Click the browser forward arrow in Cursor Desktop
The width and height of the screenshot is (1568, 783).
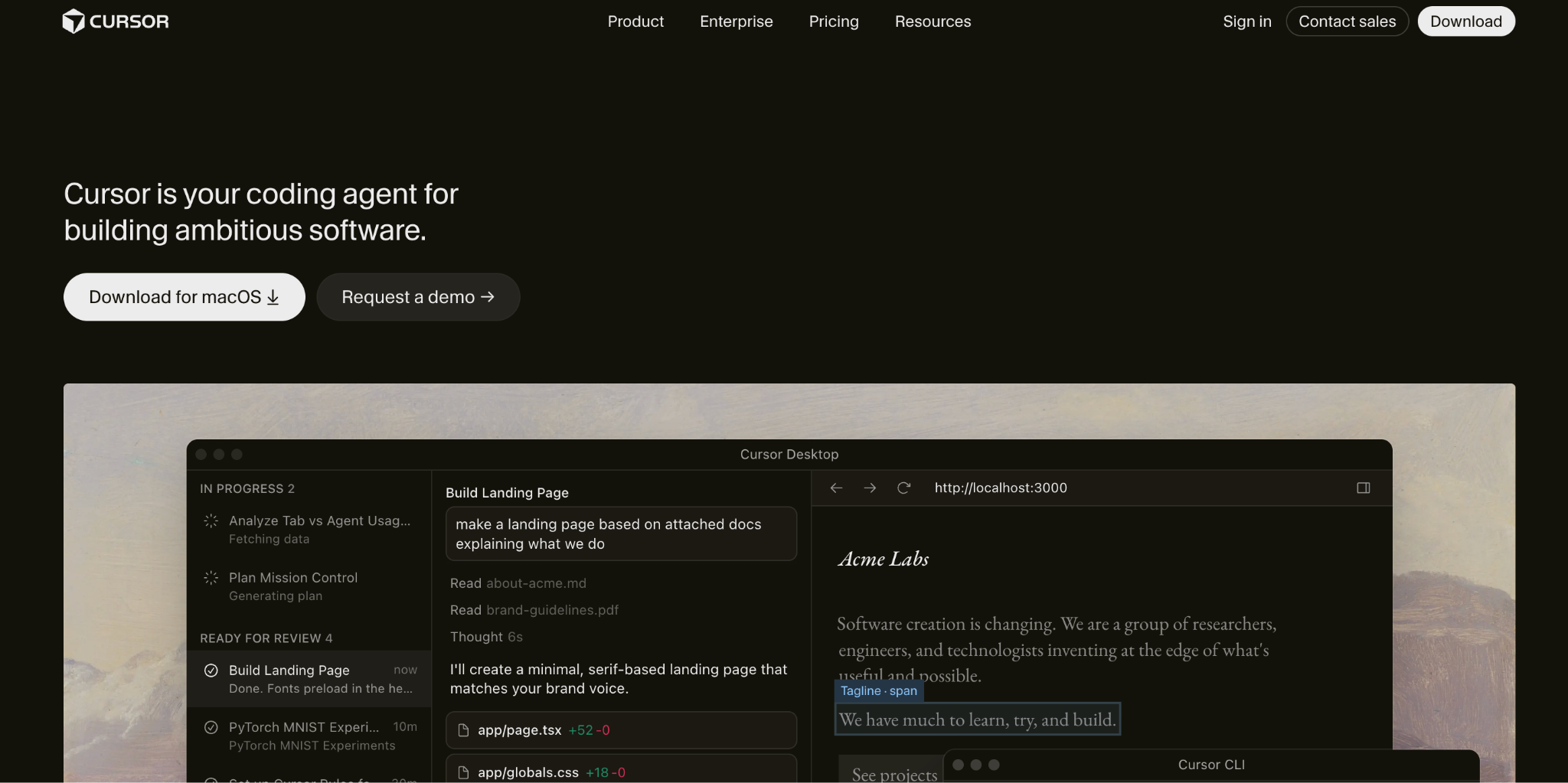(x=870, y=488)
